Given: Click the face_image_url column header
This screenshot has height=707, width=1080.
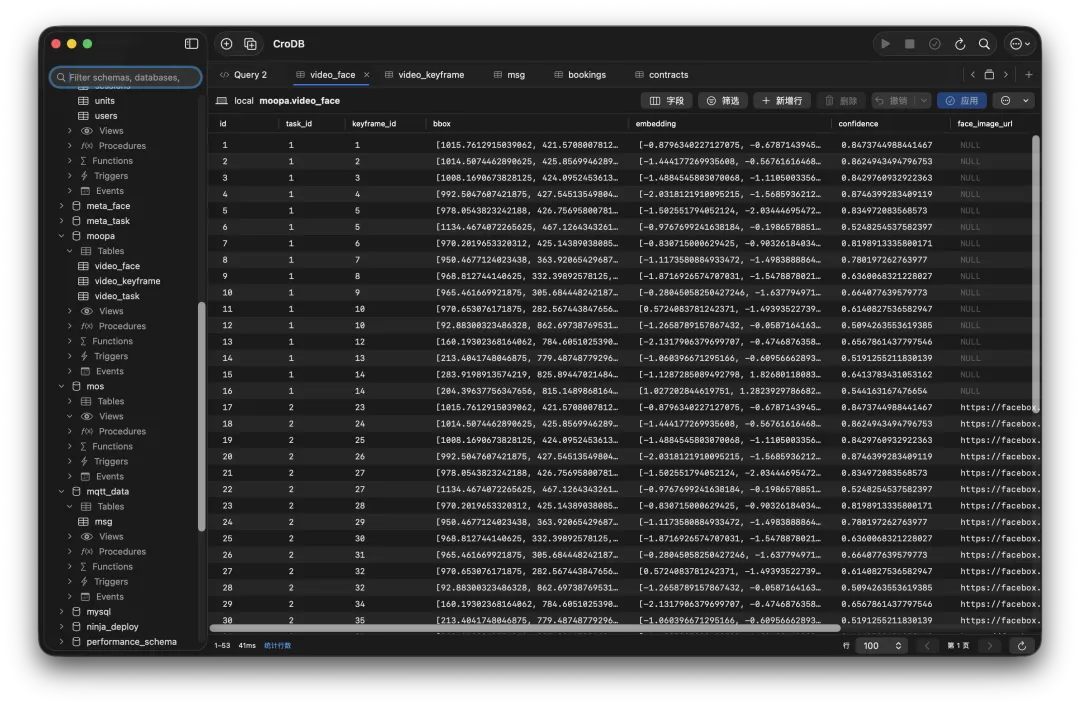Looking at the screenshot, I should (x=985, y=124).
